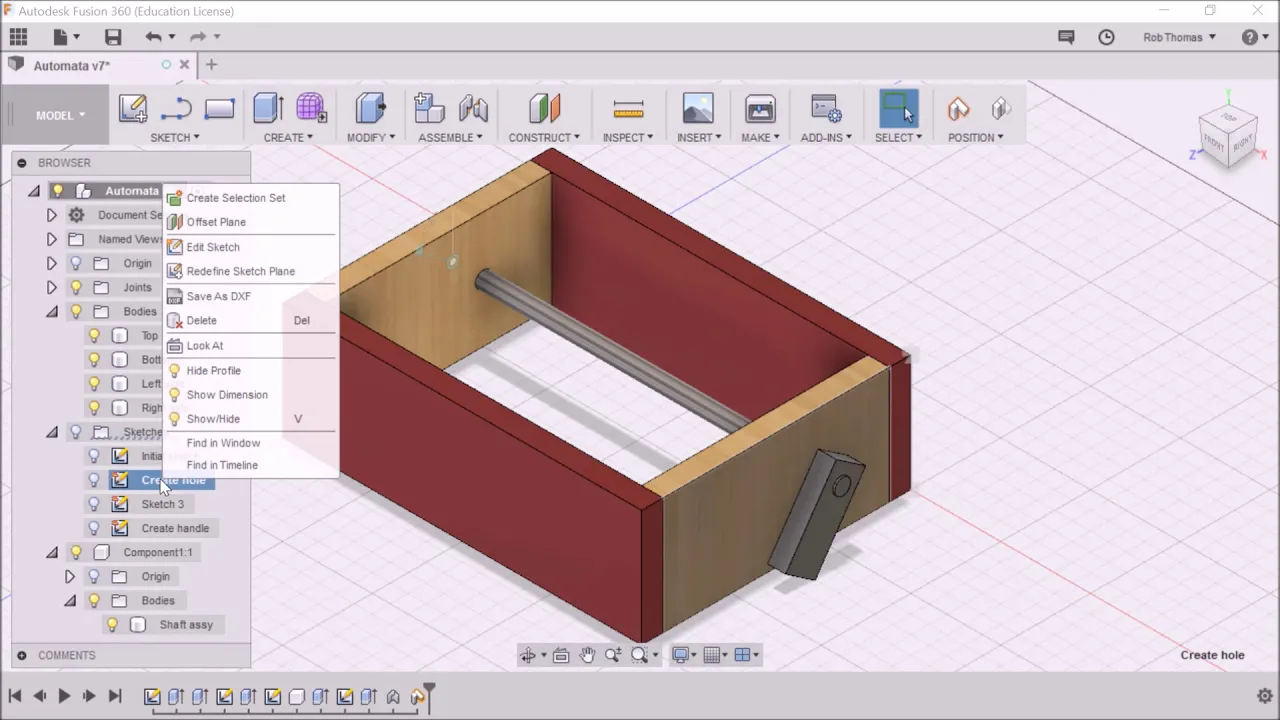This screenshot has height=720, width=1280.
Task: Open timeline settings gear icon
Action: coord(1264,696)
